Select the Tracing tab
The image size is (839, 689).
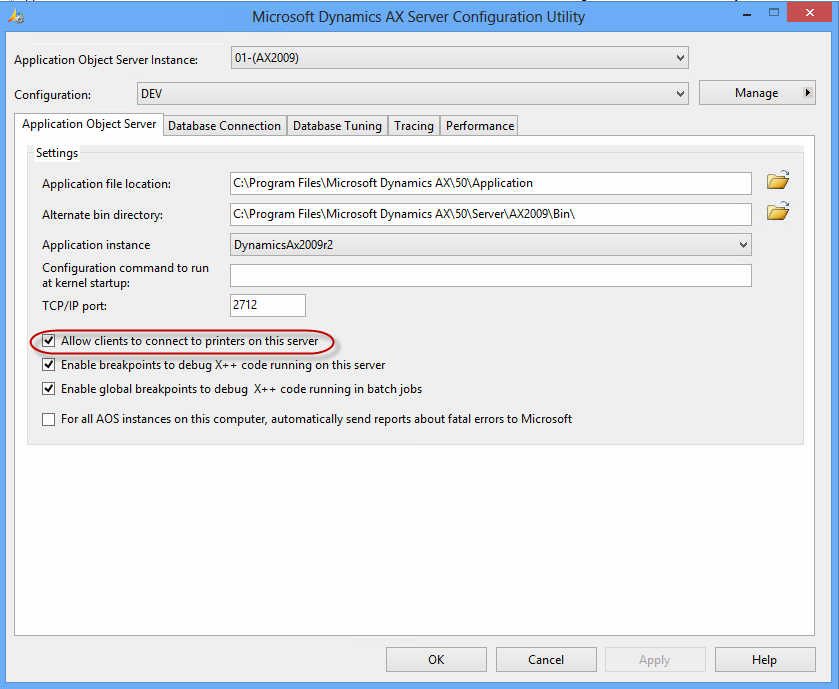pos(413,126)
